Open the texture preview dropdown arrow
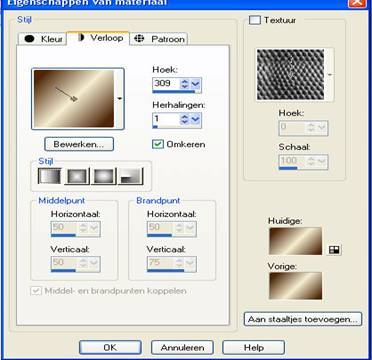 [x=329, y=75]
